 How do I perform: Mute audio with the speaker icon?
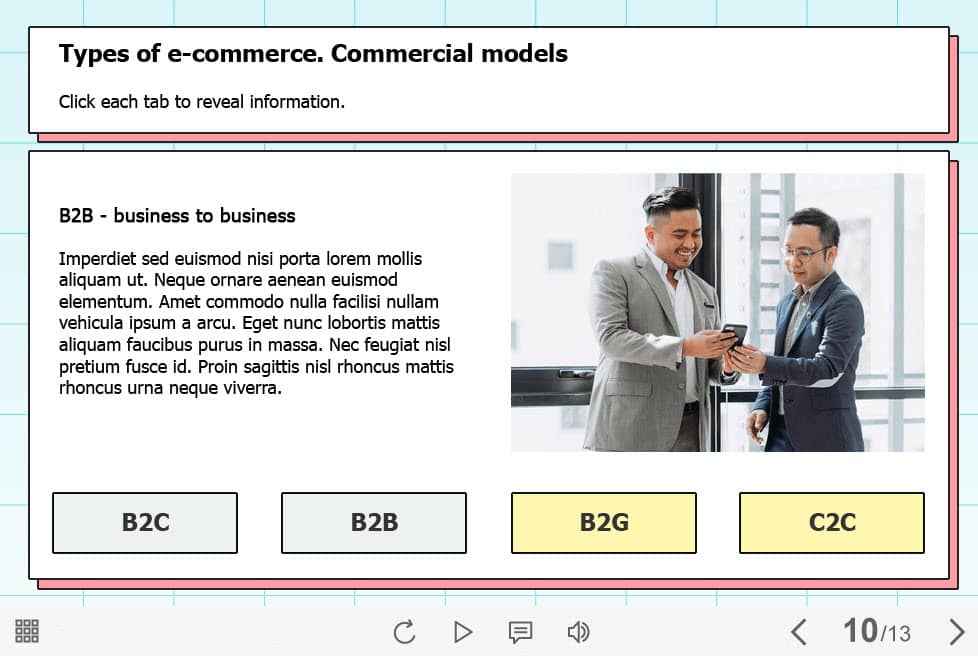coord(578,632)
